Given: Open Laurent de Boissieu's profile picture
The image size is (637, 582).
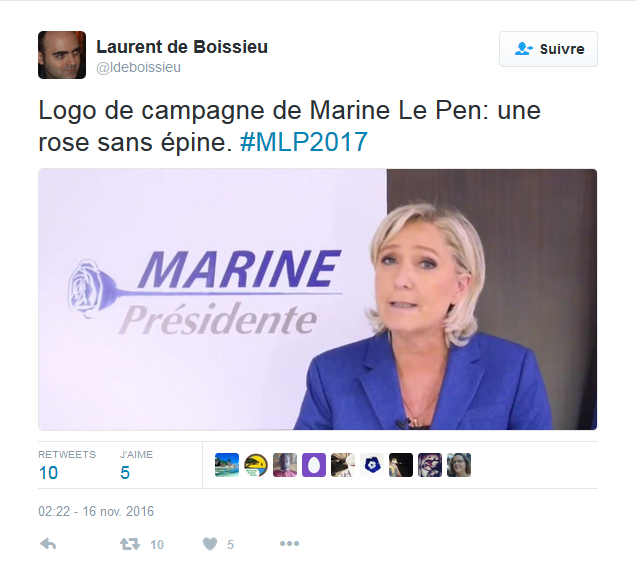Looking at the screenshot, I should 62,55.
